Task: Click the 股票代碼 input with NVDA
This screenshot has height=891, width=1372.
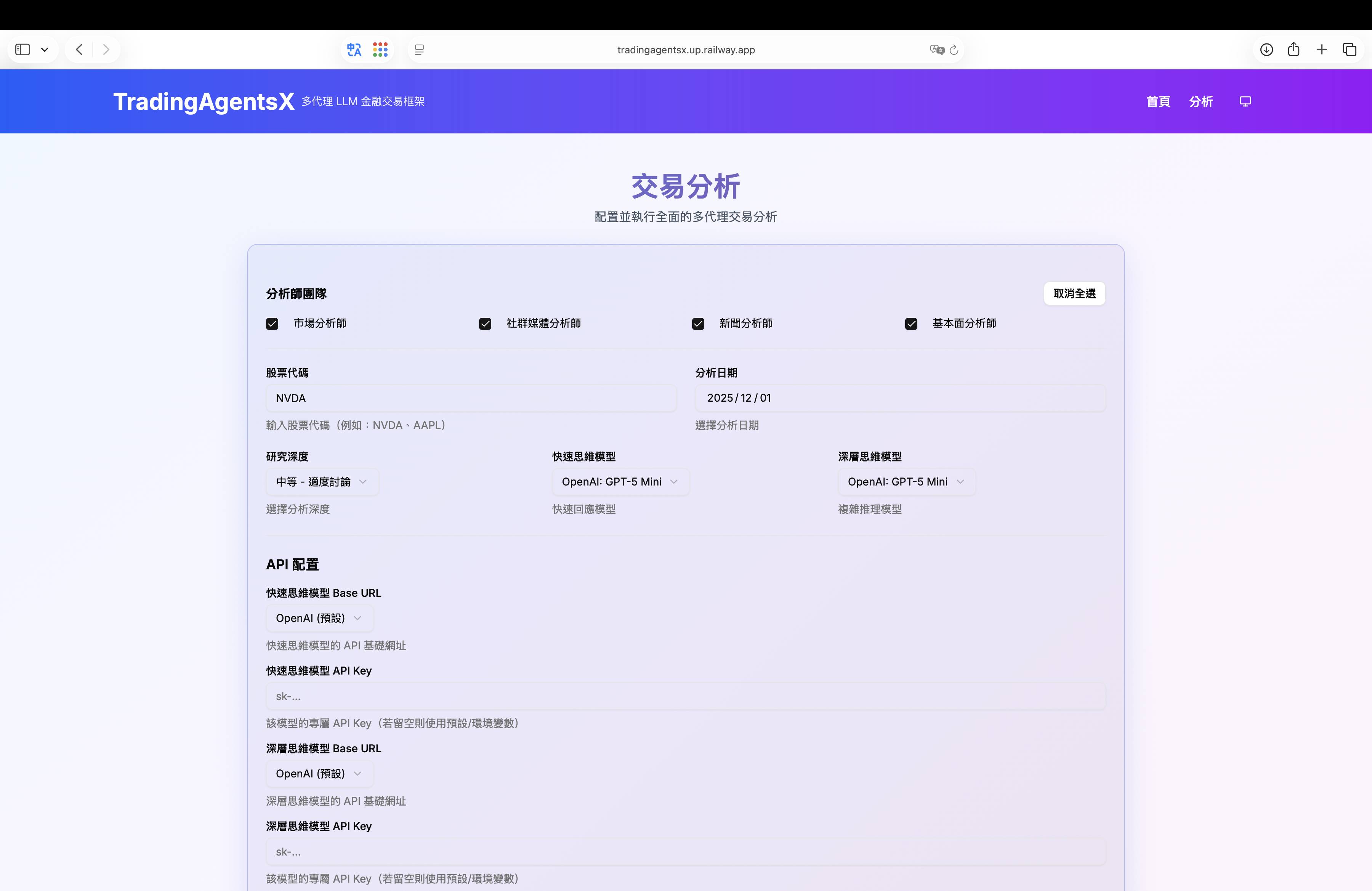Action: pos(470,398)
